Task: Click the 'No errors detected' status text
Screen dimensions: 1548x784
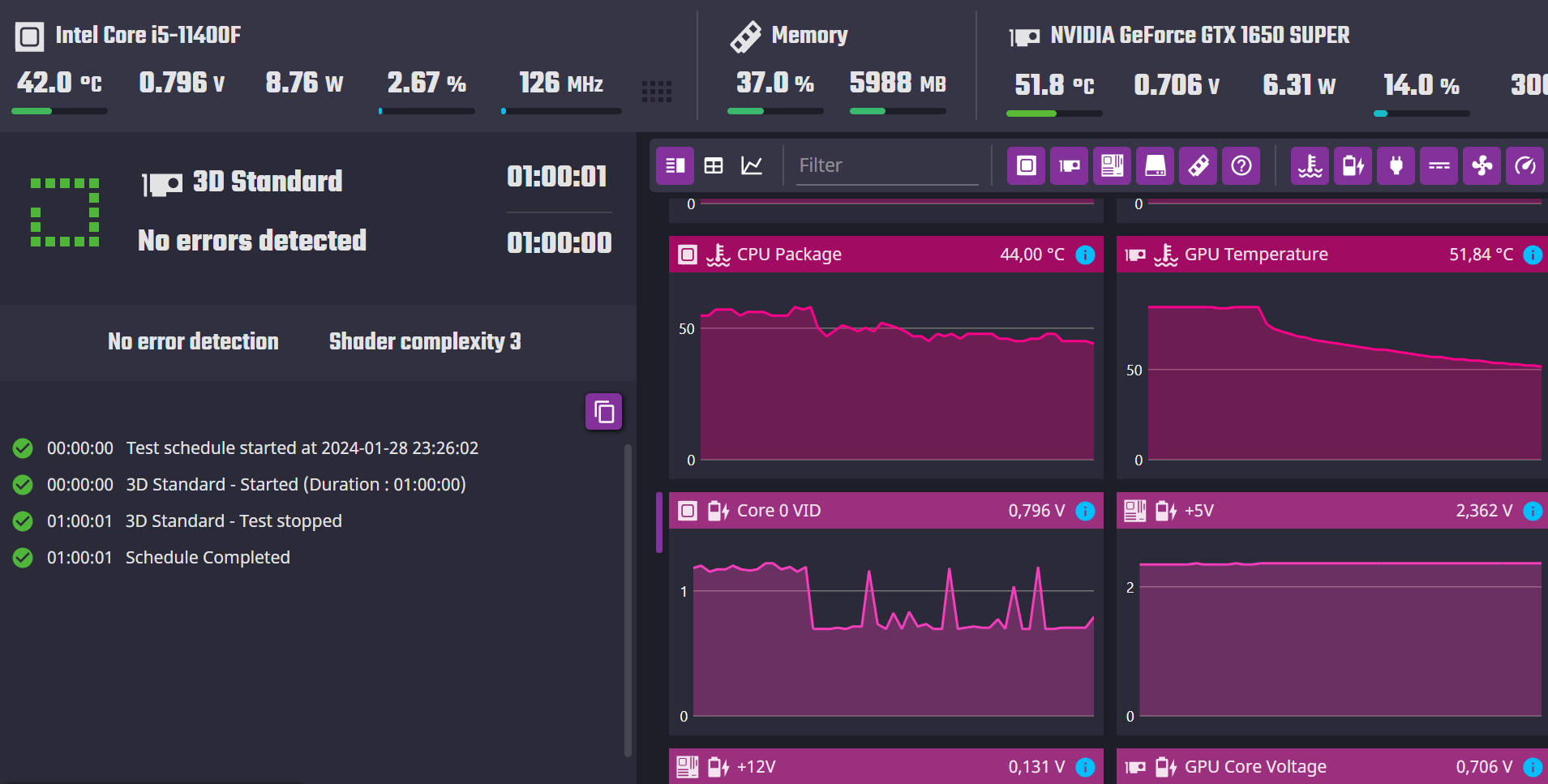Action: [252, 240]
